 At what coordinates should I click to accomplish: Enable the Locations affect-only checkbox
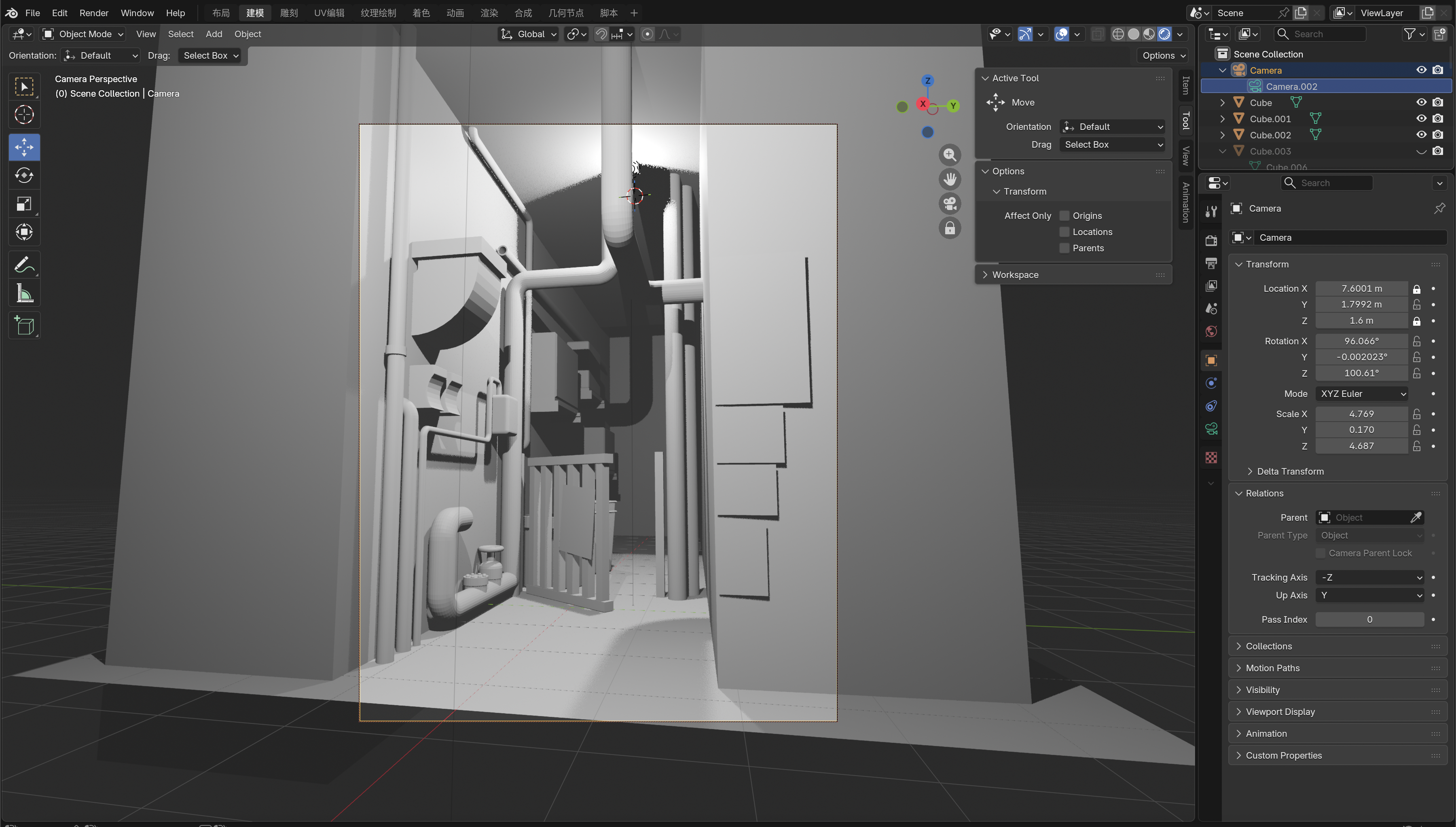pos(1064,232)
